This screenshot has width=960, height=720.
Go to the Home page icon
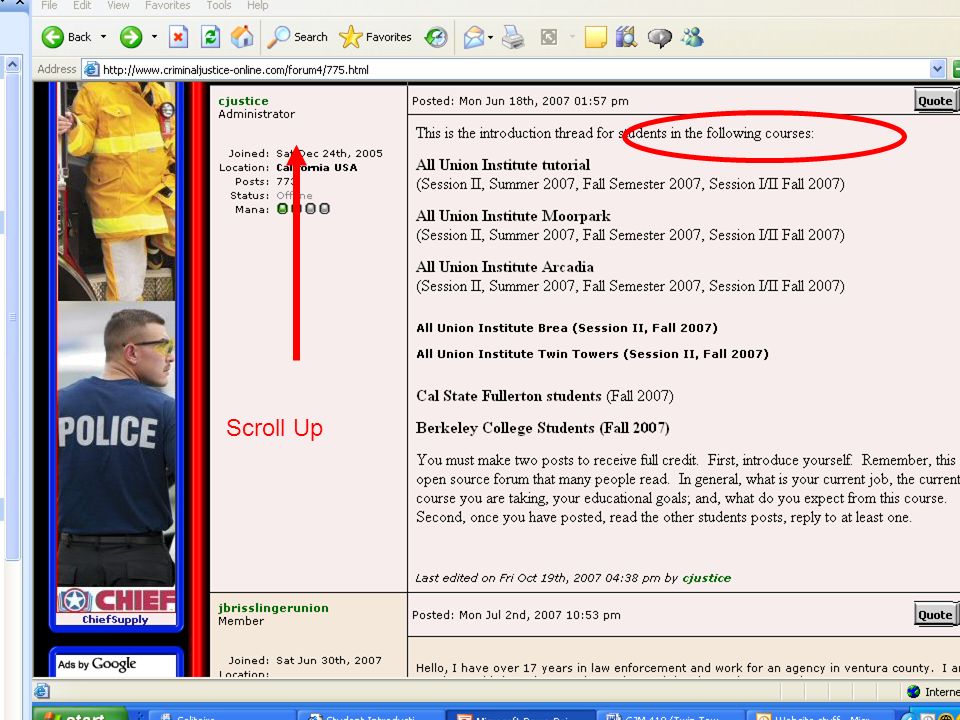click(x=242, y=37)
